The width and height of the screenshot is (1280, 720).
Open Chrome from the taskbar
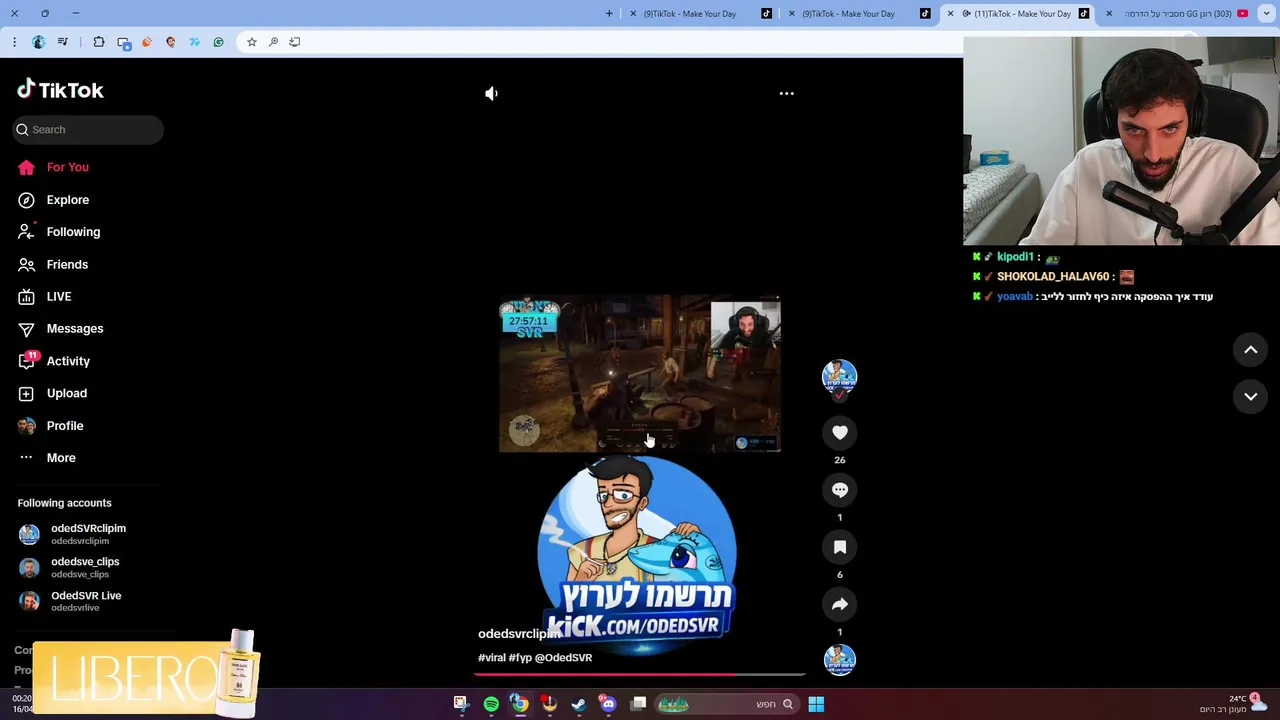click(x=520, y=704)
